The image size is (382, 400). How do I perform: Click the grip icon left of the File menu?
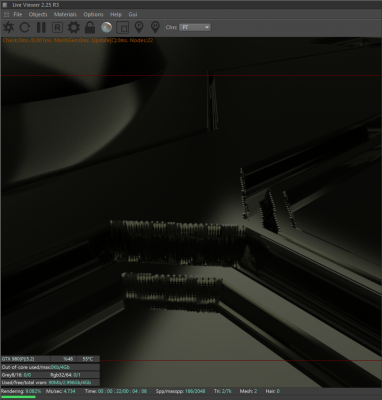(x=6, y=14)
